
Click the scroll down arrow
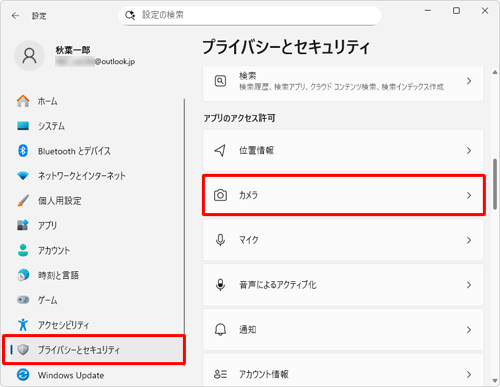point(495,381)
